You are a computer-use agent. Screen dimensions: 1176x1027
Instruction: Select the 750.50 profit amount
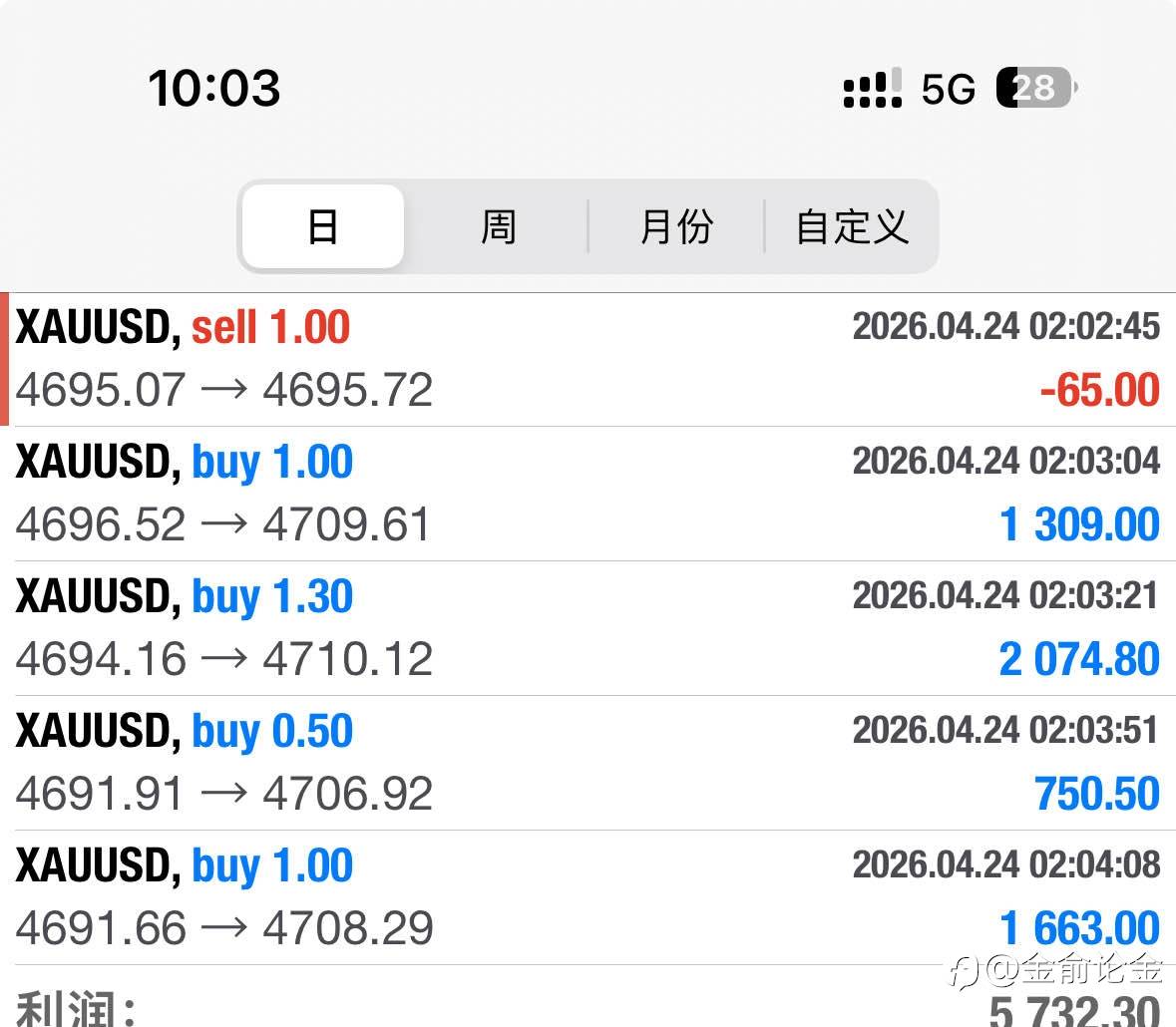[1097, 793]
